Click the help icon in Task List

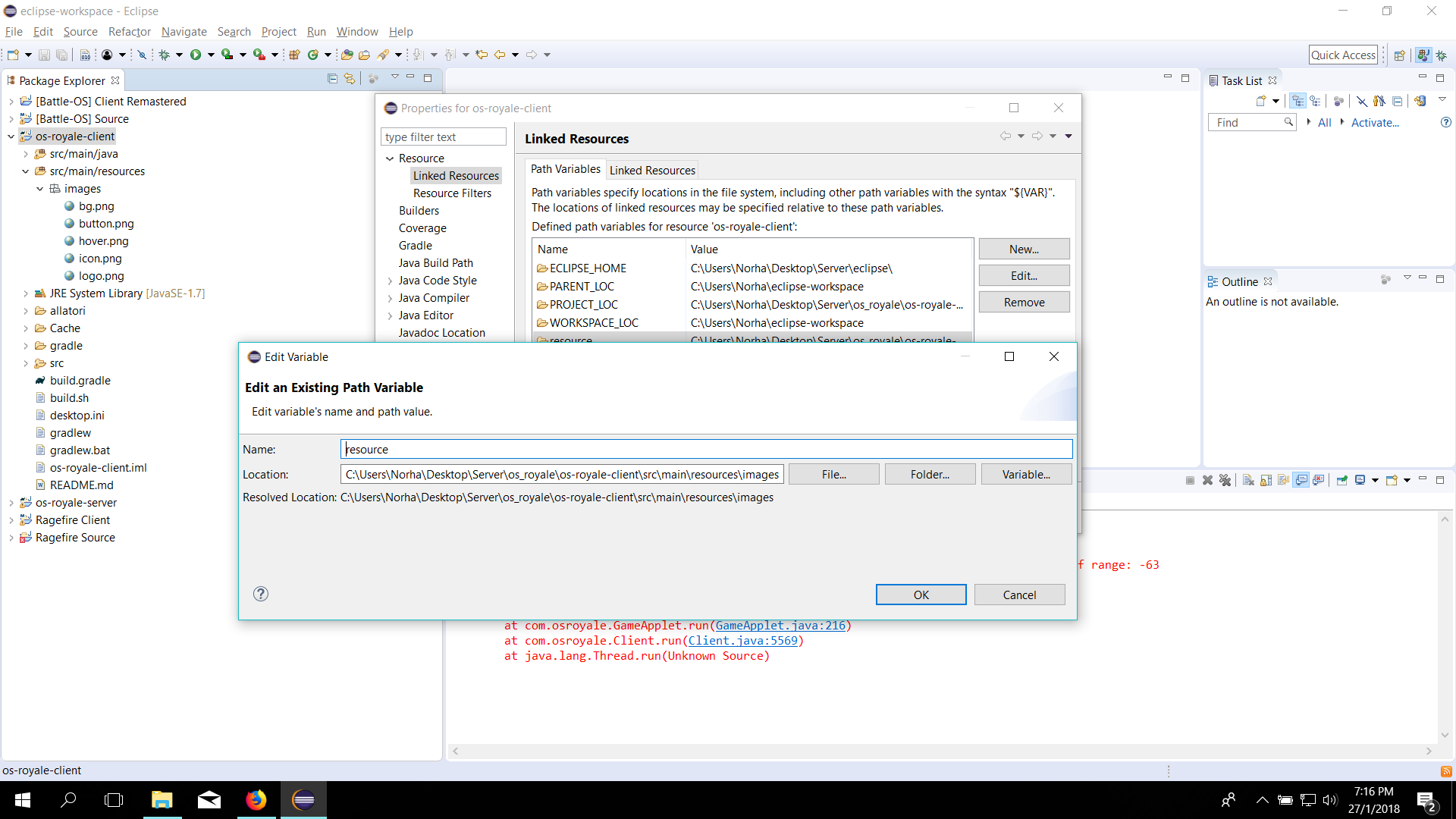click(1446, 122)
